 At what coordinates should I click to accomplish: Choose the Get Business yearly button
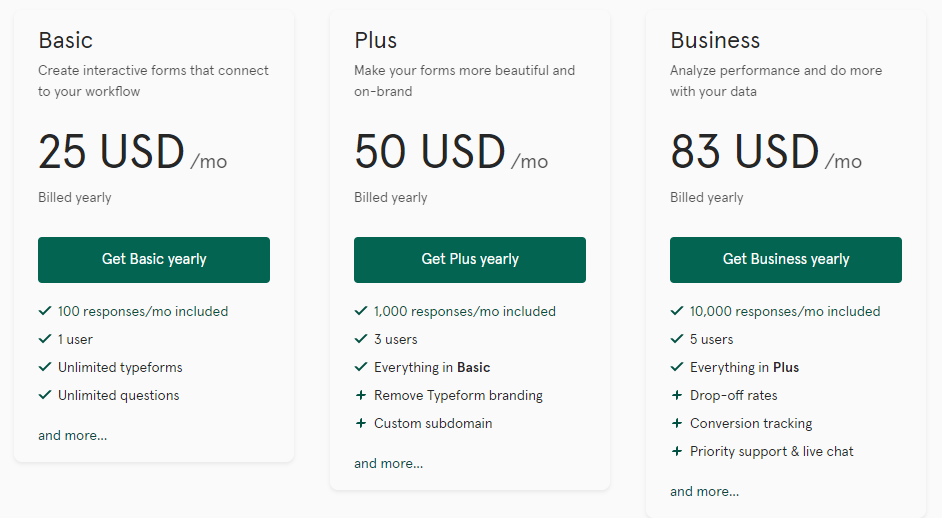[x=786, y=260]
